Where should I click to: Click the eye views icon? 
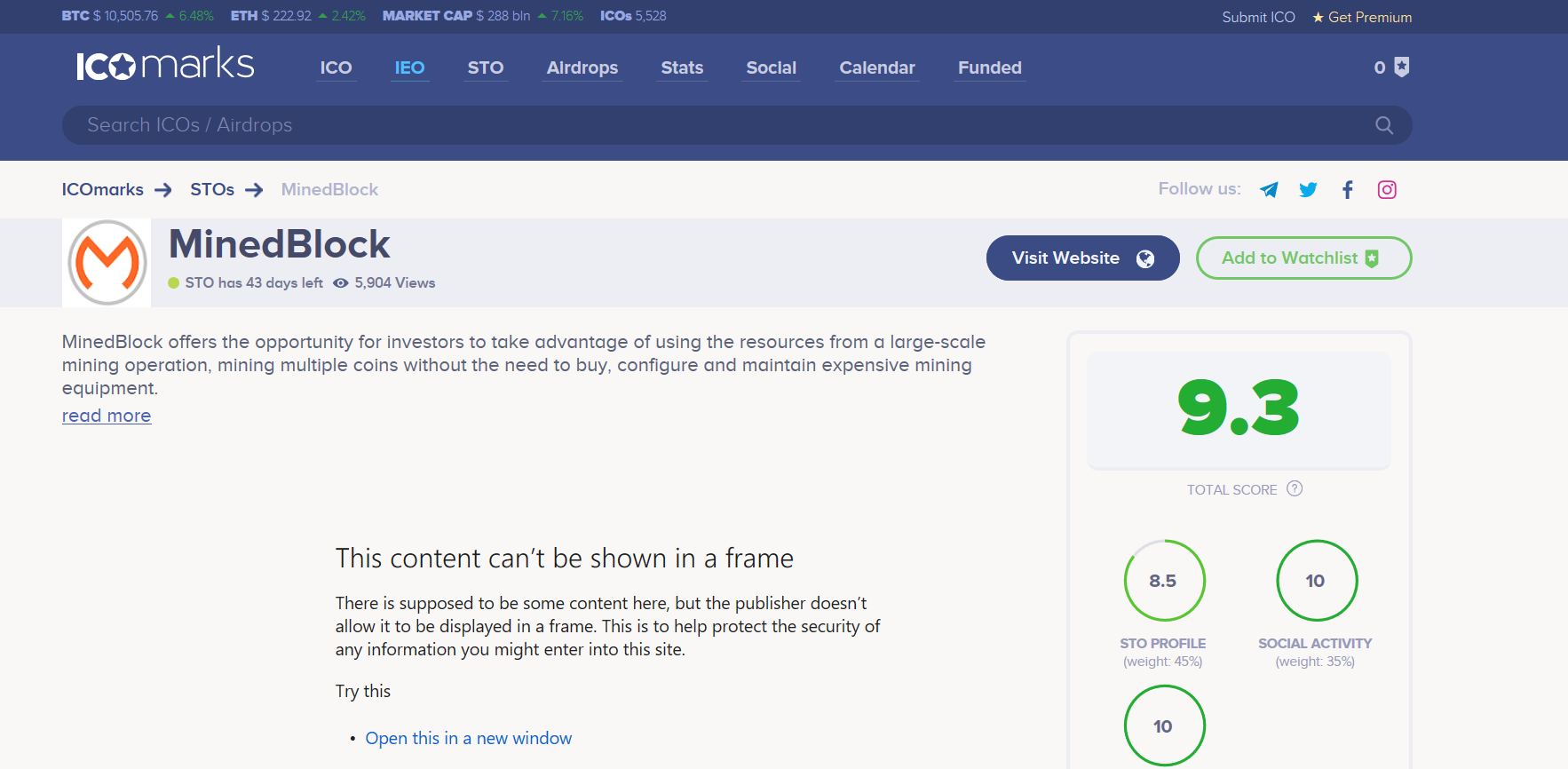tap(340, 283)
